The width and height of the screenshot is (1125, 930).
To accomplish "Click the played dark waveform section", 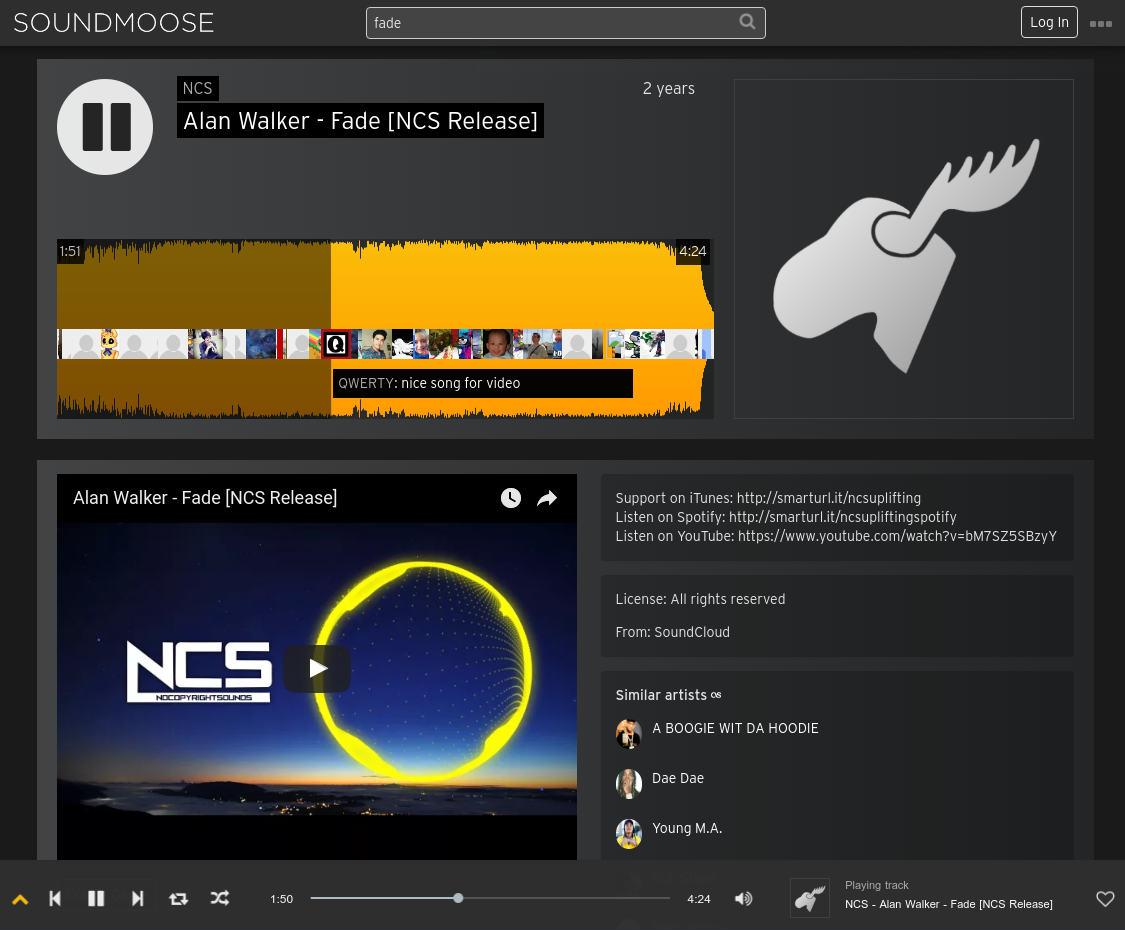I will [x=194, y=287].
